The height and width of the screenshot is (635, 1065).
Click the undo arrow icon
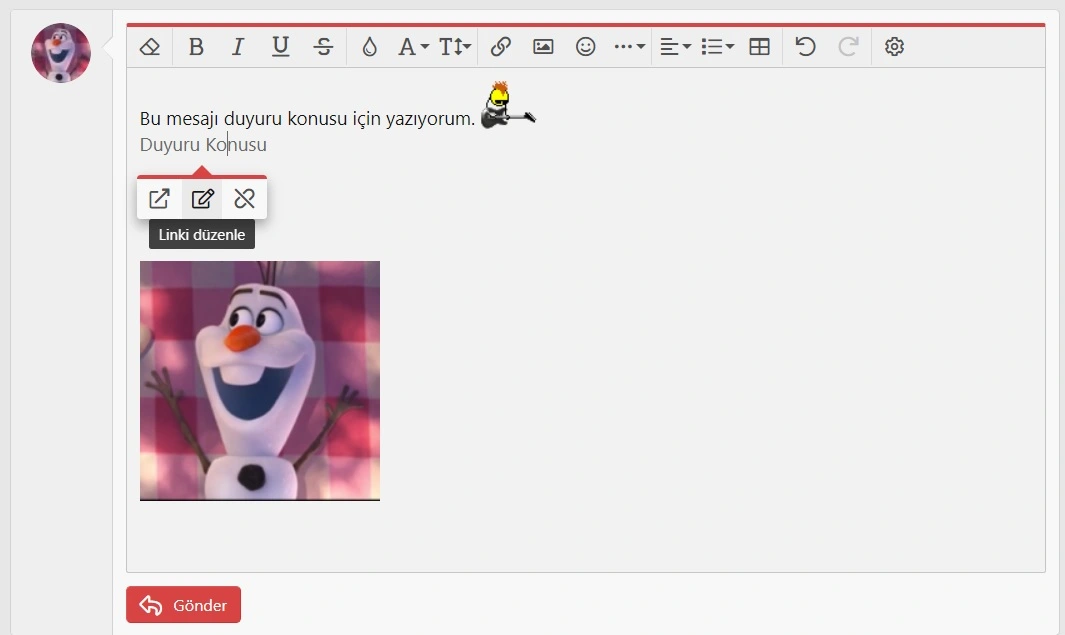[806, 47]
